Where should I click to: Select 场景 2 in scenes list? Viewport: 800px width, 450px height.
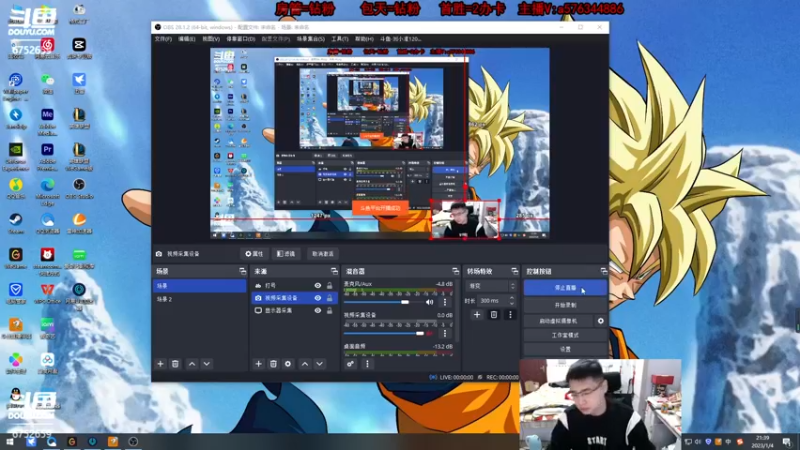click(199, 299)
